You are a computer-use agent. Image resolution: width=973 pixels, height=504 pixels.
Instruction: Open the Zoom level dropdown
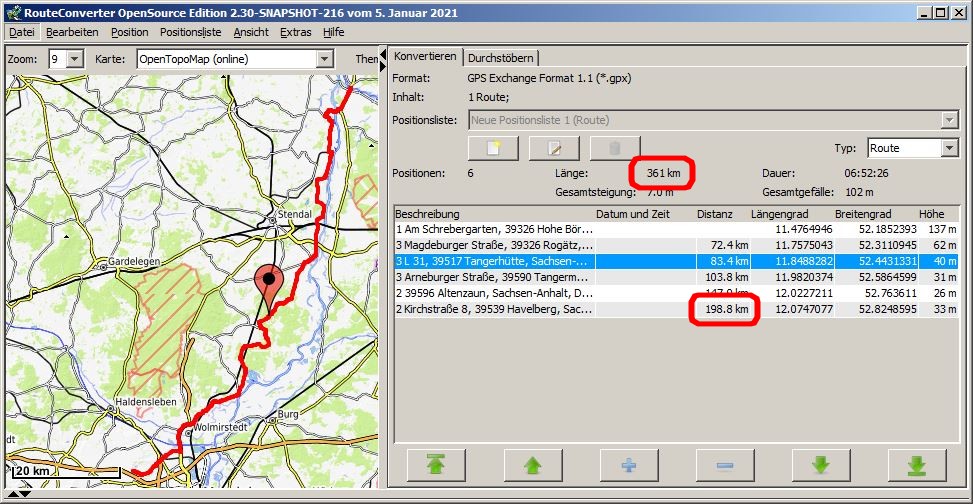point(75,59)
